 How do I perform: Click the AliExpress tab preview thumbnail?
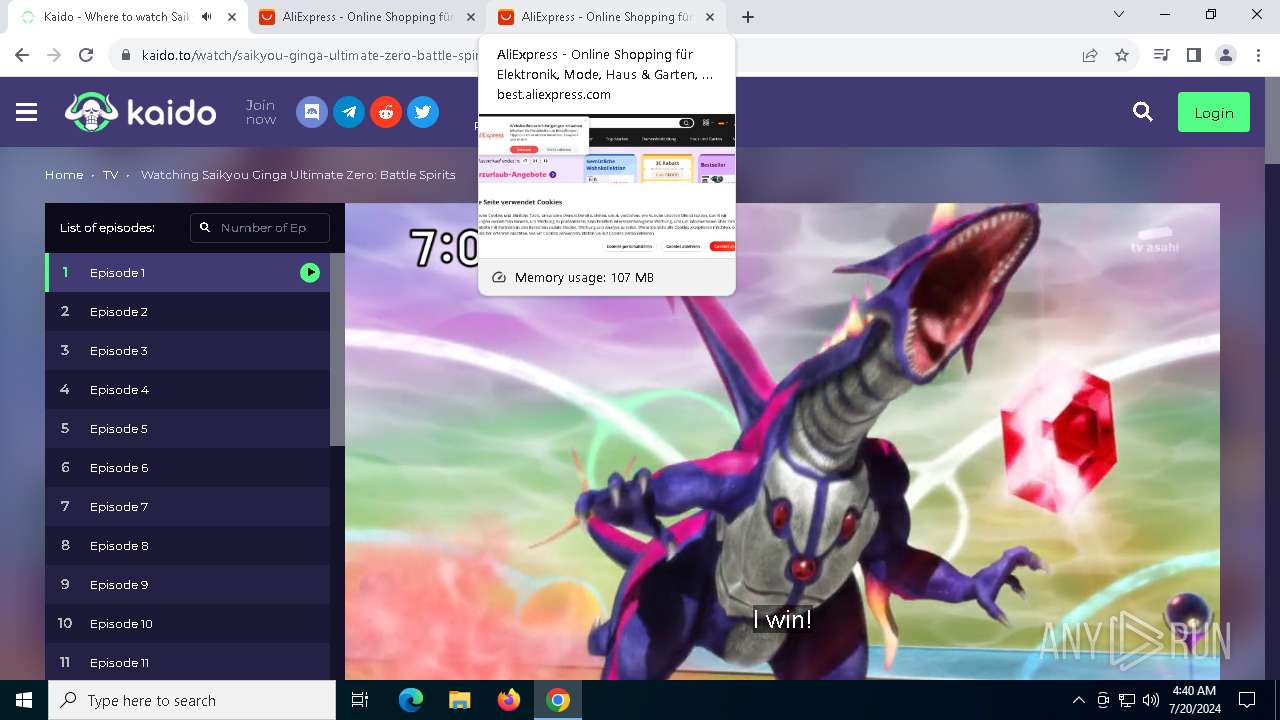click(x=607, y=186)
